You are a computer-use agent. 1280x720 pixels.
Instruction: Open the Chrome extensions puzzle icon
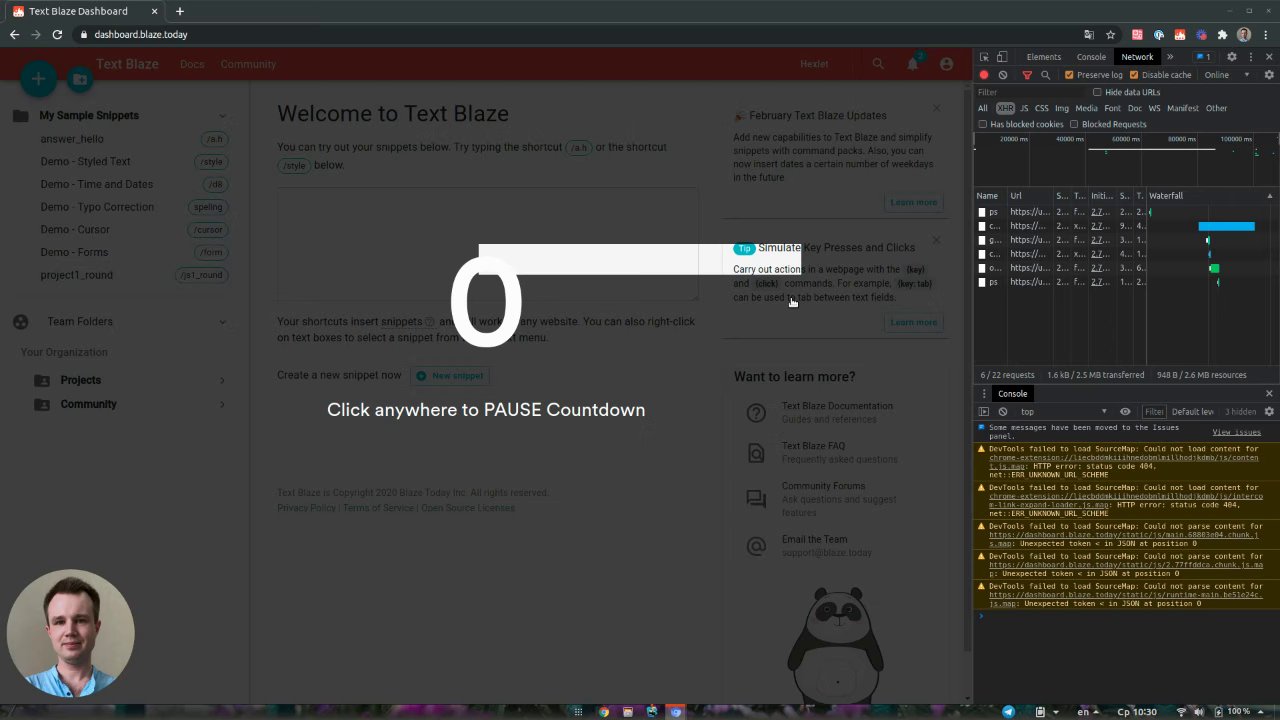point(1222,34)
